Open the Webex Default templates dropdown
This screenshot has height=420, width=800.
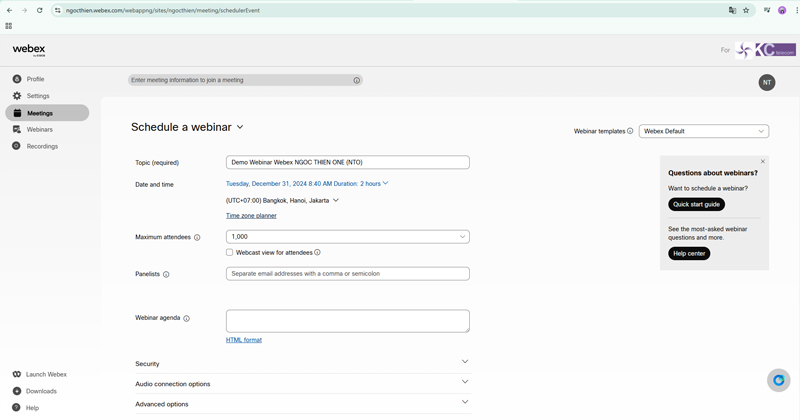pos(704,131)
